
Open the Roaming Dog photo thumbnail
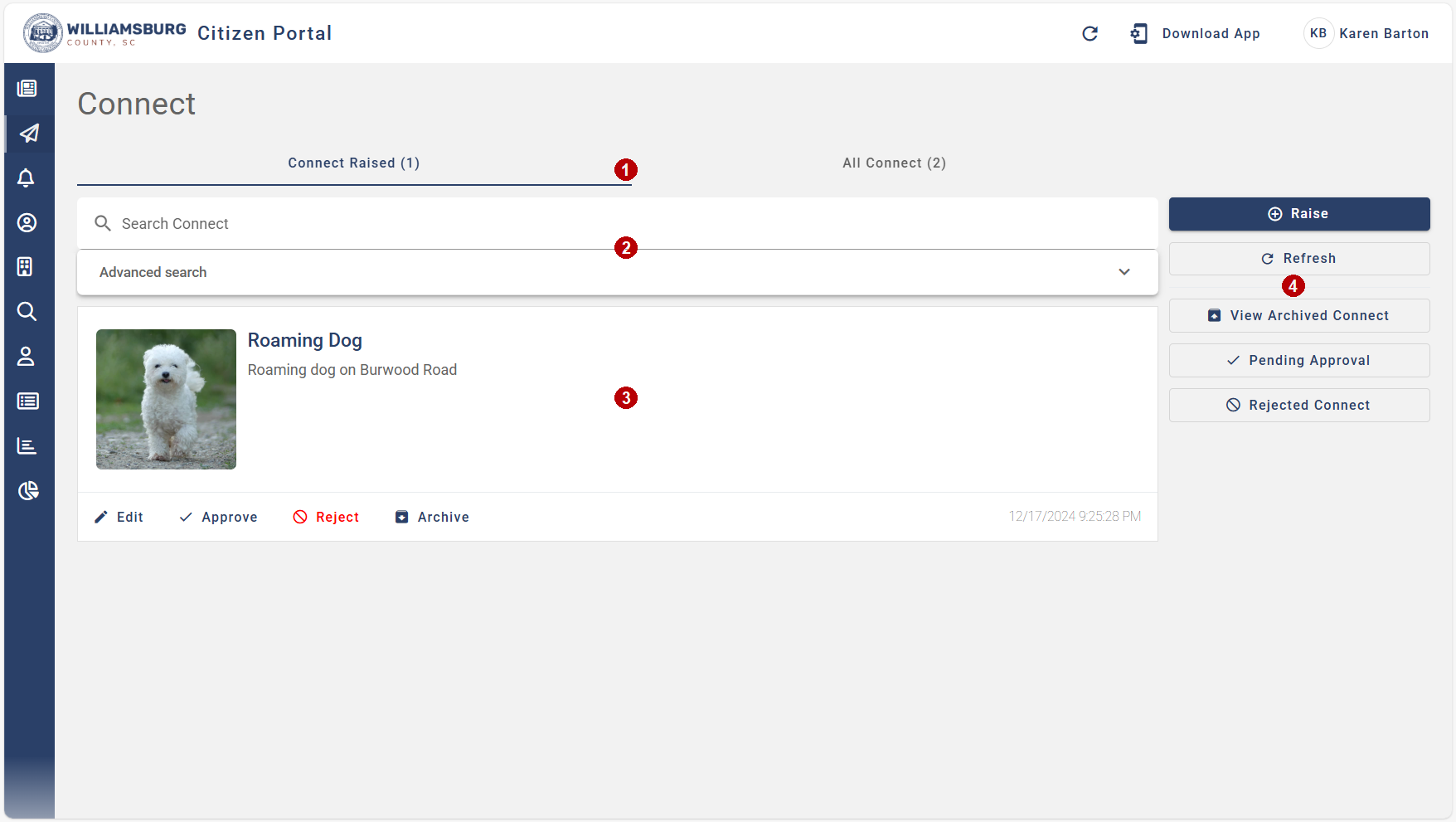pyautogui.click(x=166, y=399)
